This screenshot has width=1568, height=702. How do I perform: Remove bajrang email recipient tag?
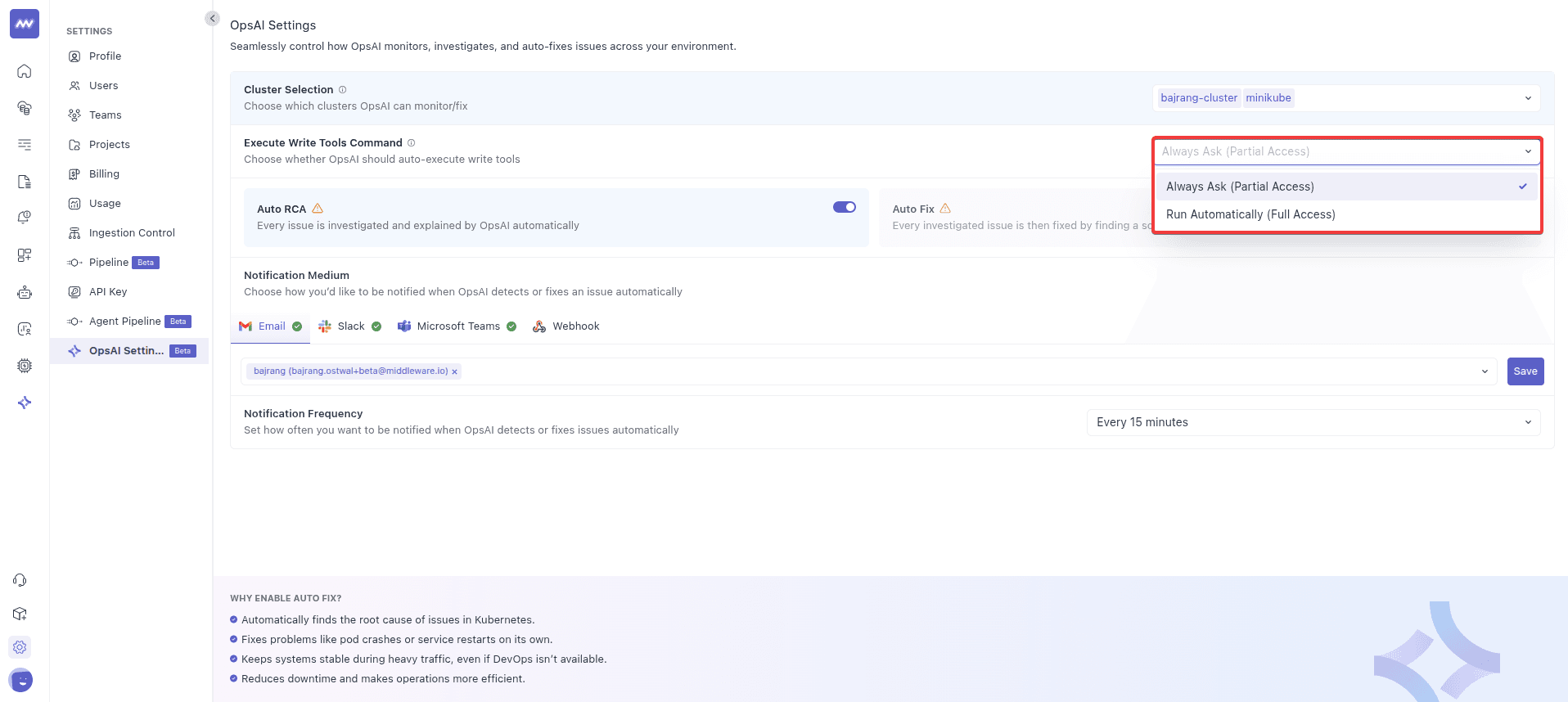[455, 371]
